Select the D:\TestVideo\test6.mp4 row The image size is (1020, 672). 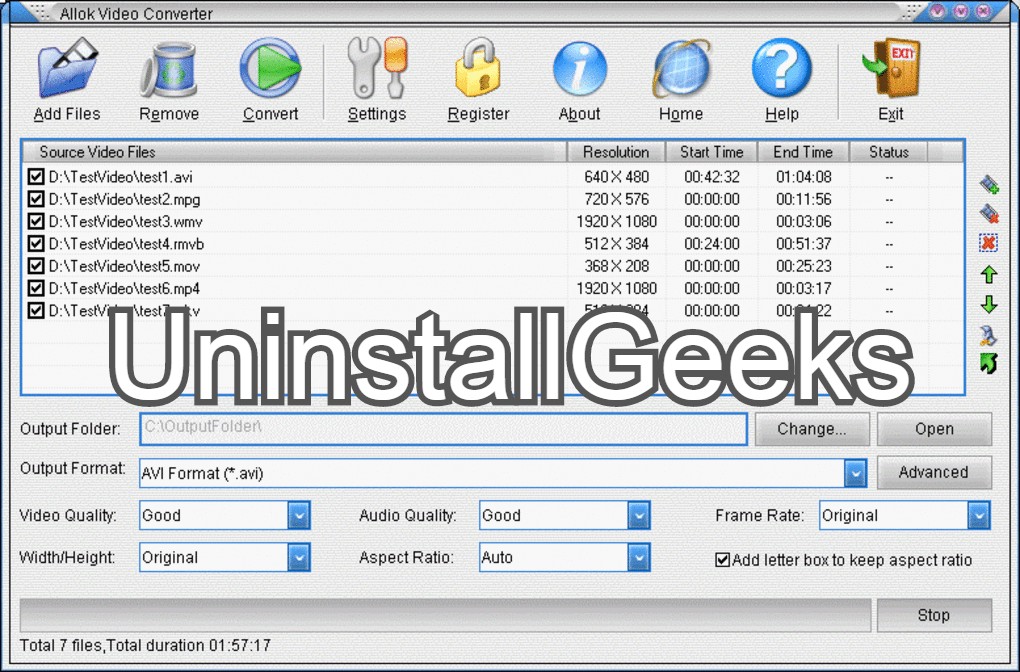coord(493,288)
